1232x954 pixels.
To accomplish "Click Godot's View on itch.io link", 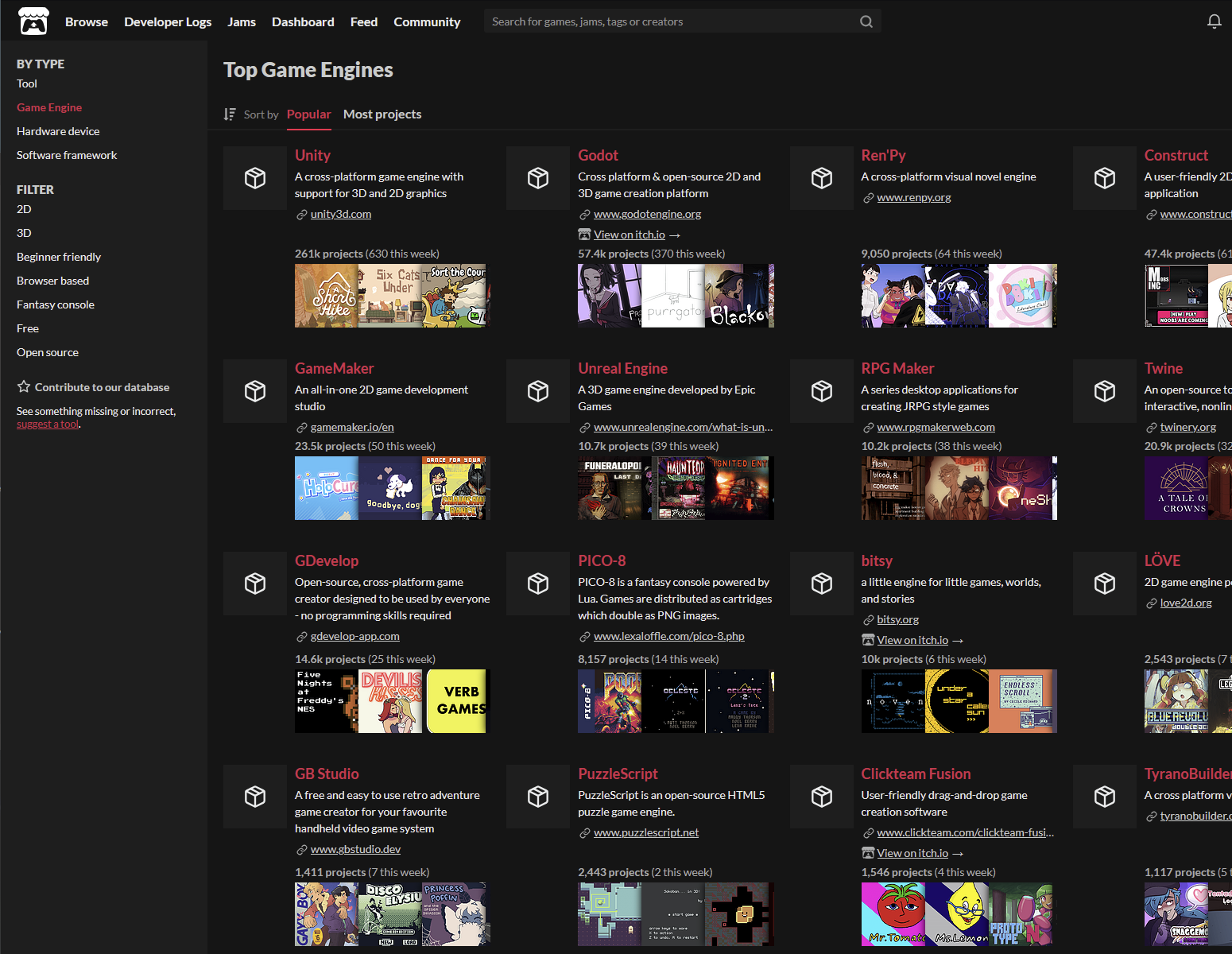I will tap(630, 235).
